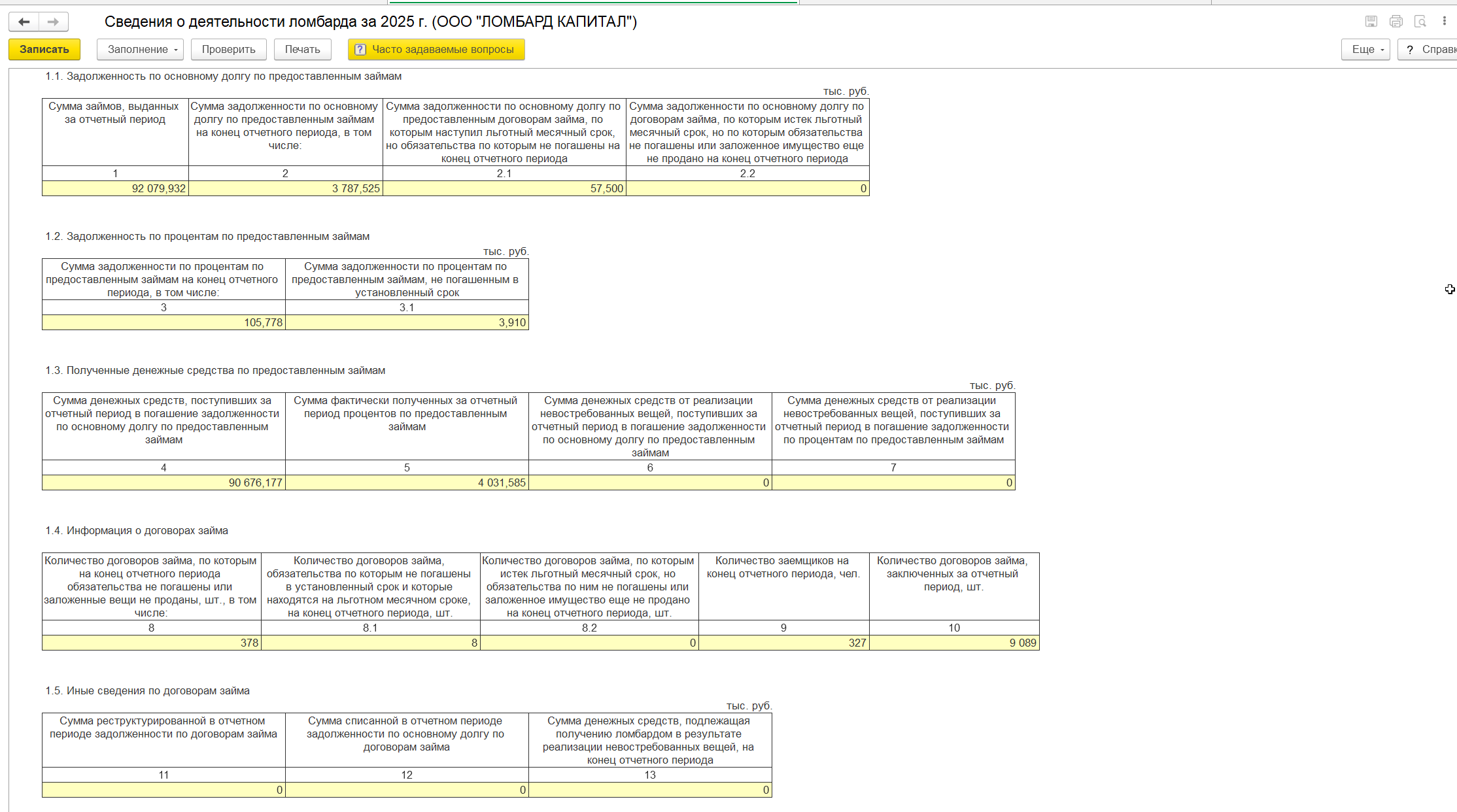Expand the Заполнение dropdown
The width and height of the screenshot is (1457, 812).
[x=140, y=50]
